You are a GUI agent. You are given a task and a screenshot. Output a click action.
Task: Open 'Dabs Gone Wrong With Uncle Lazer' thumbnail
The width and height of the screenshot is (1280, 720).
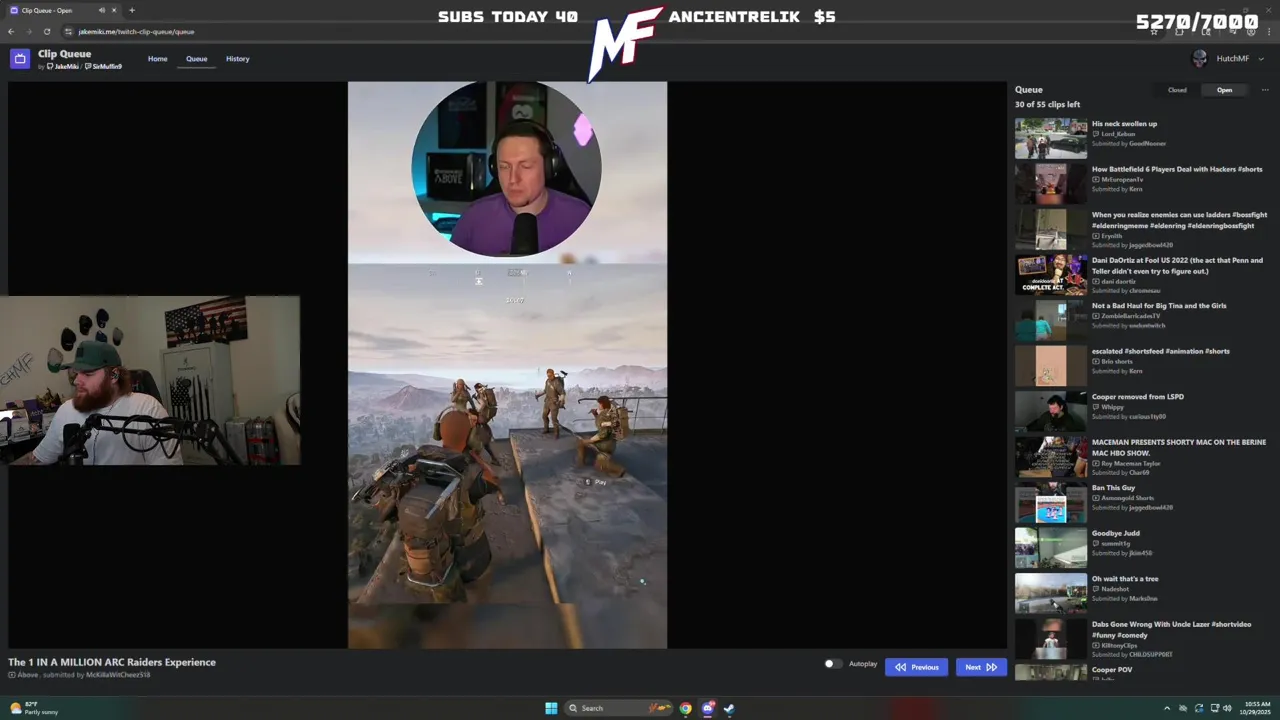tap(1051, 639)
